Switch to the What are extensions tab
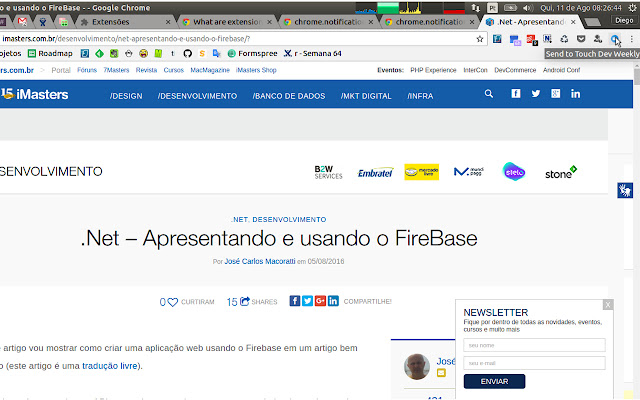 coord(227,22)
